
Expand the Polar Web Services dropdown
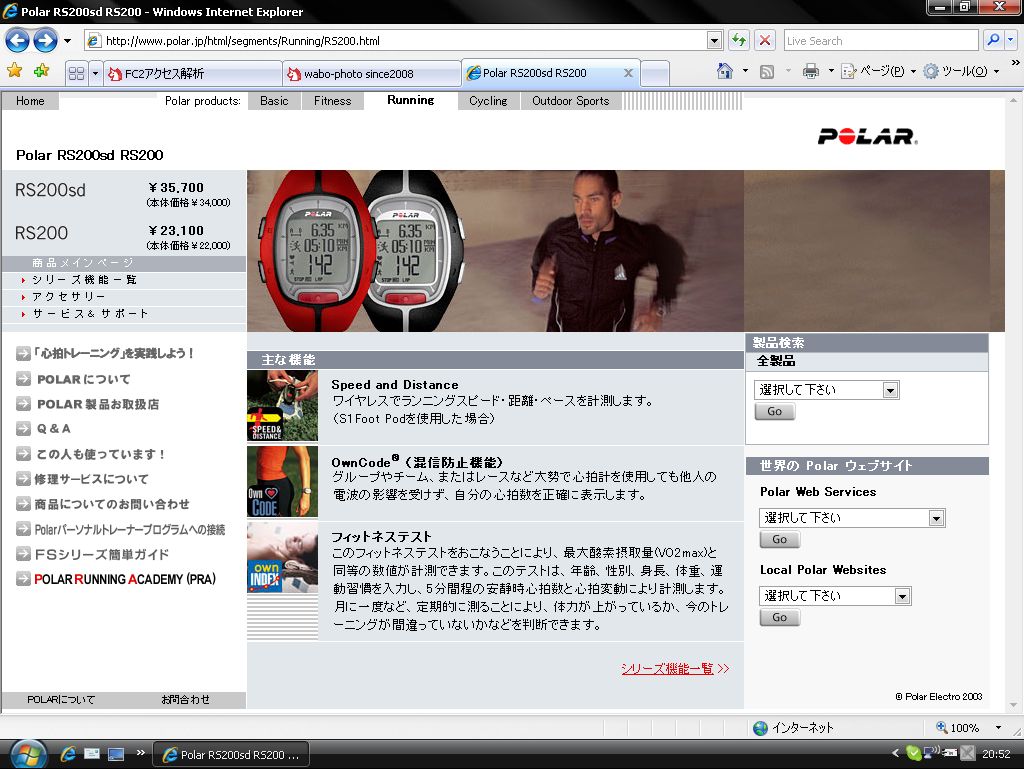click(x=936, y=518)
